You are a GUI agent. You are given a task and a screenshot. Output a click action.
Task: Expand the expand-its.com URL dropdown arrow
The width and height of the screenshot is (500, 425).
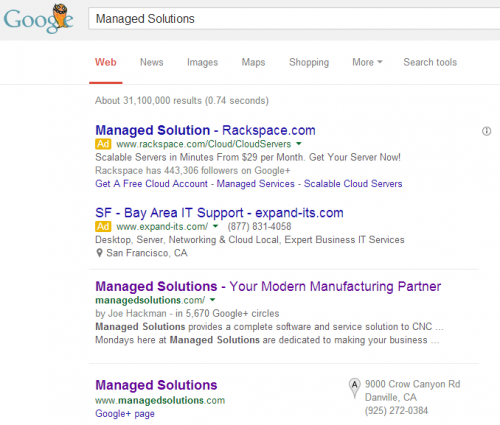click(x=215, y=226)
